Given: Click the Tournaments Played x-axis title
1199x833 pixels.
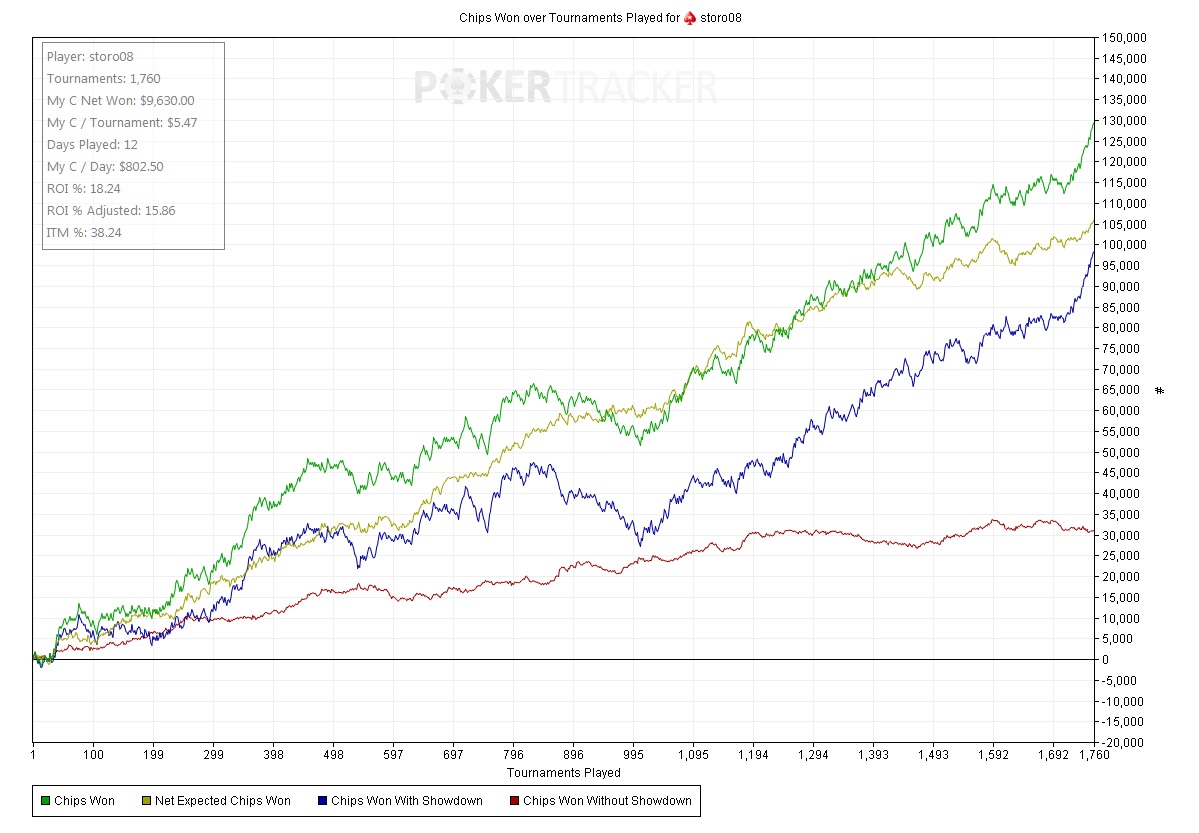Looking at the screenshot, I should point(563,772).
